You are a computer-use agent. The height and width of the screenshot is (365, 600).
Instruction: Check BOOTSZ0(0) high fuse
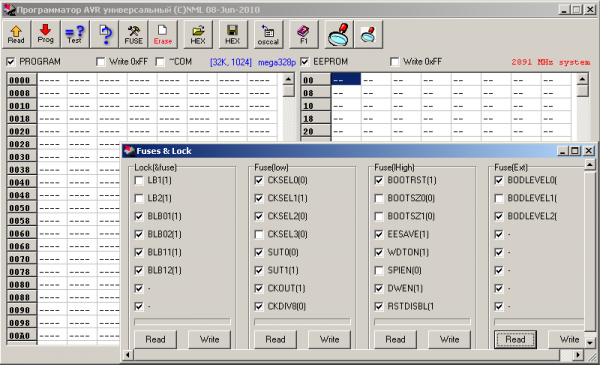tap(379, 198)
